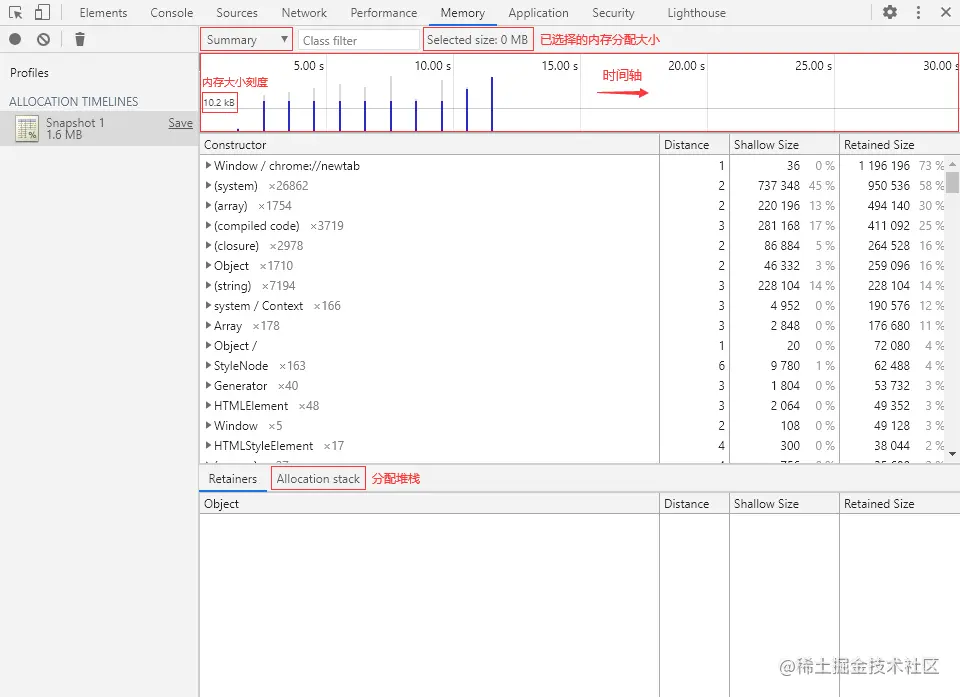960x697 pixels.
Task: Click Retained Size header in retainers pane
Action: pos(899,503)
